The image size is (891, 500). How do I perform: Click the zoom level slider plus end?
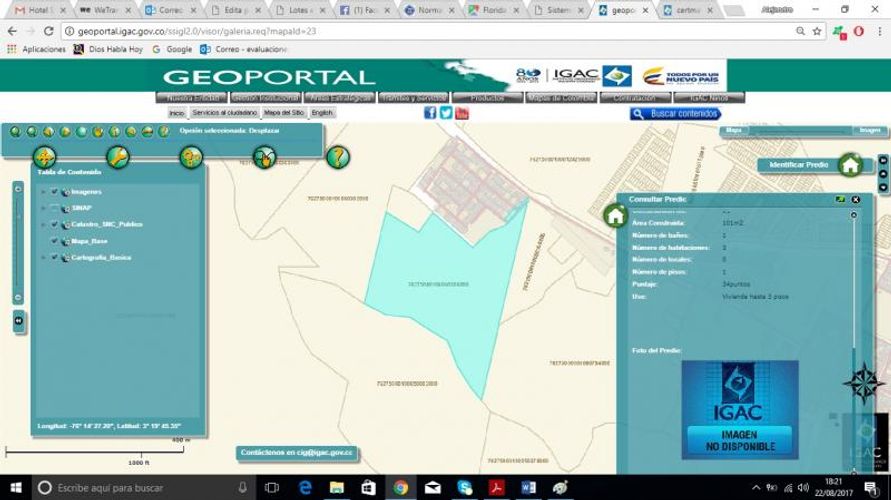pyautogui.click(x=18, y=189)
